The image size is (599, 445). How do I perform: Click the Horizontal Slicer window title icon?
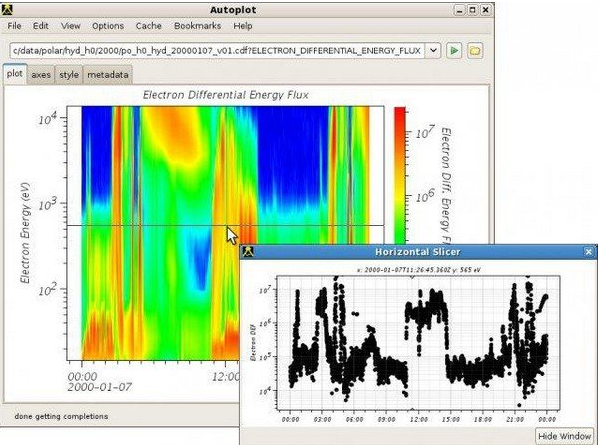(249, 252)
